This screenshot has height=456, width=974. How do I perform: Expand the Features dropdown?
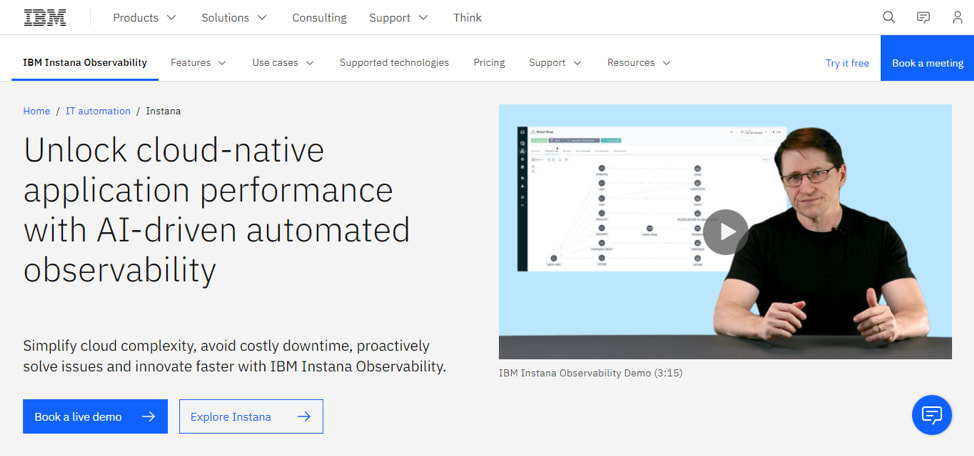(x=199, y=62)
